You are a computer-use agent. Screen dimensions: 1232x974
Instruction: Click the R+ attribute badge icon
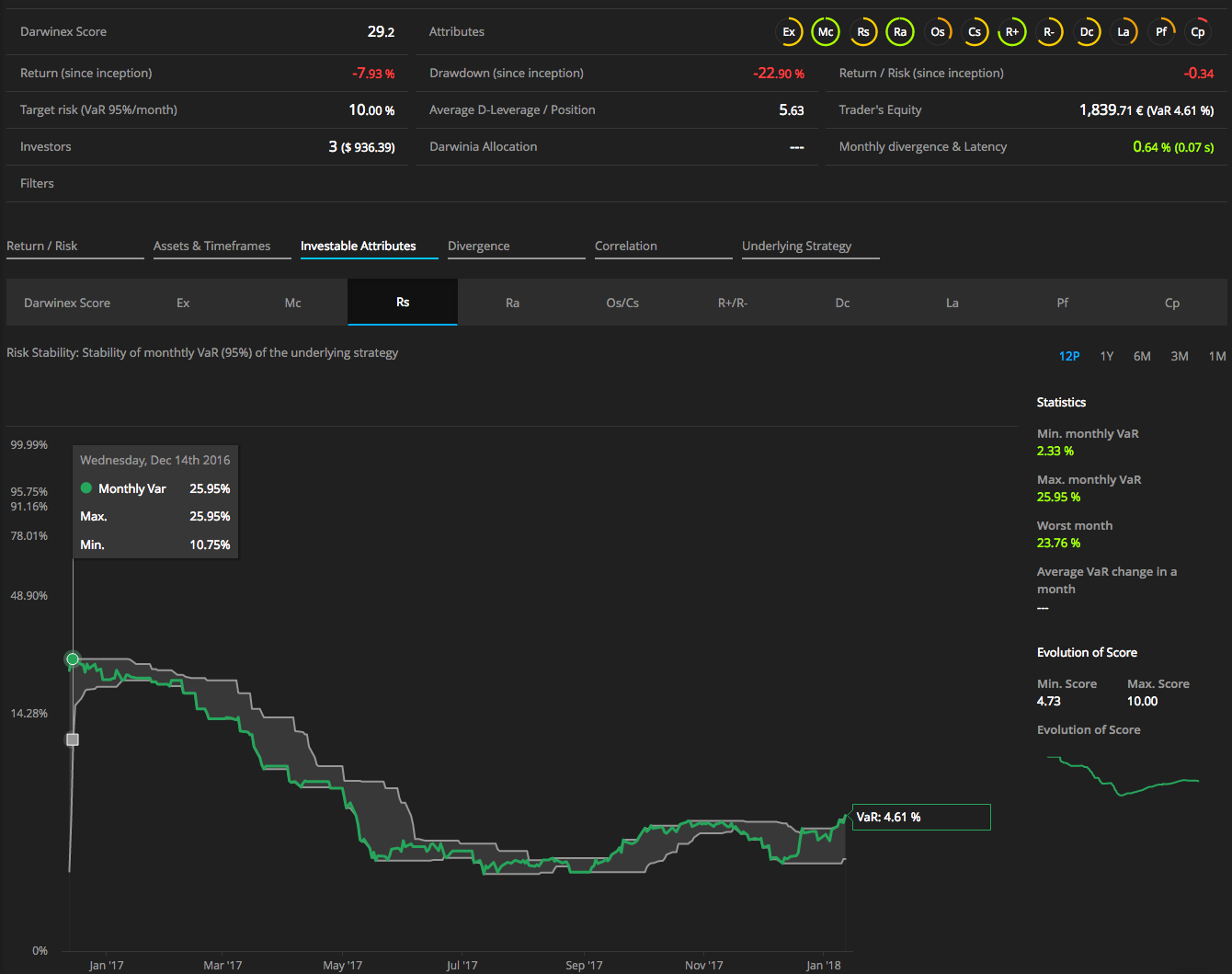point(1012,31)
